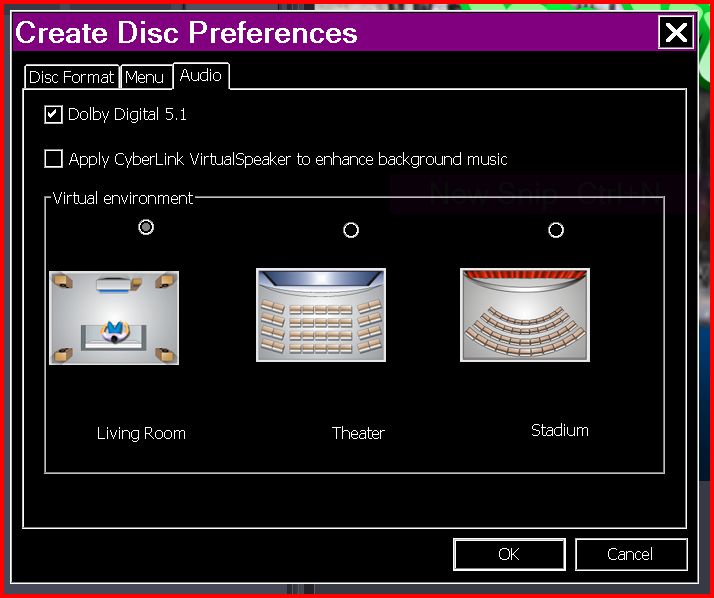
Task: Click the Stadium curved seating image
Action: (524, 314)
